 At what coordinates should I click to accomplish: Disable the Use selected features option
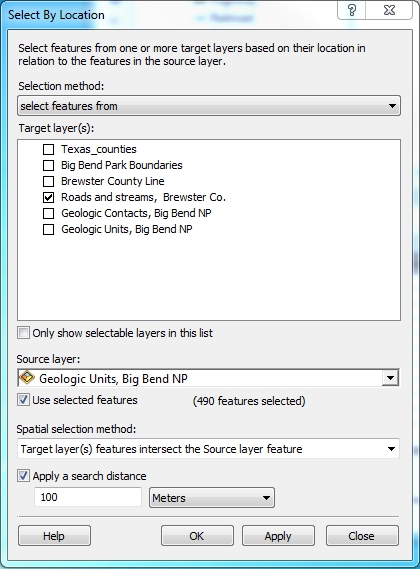(24, 400)
